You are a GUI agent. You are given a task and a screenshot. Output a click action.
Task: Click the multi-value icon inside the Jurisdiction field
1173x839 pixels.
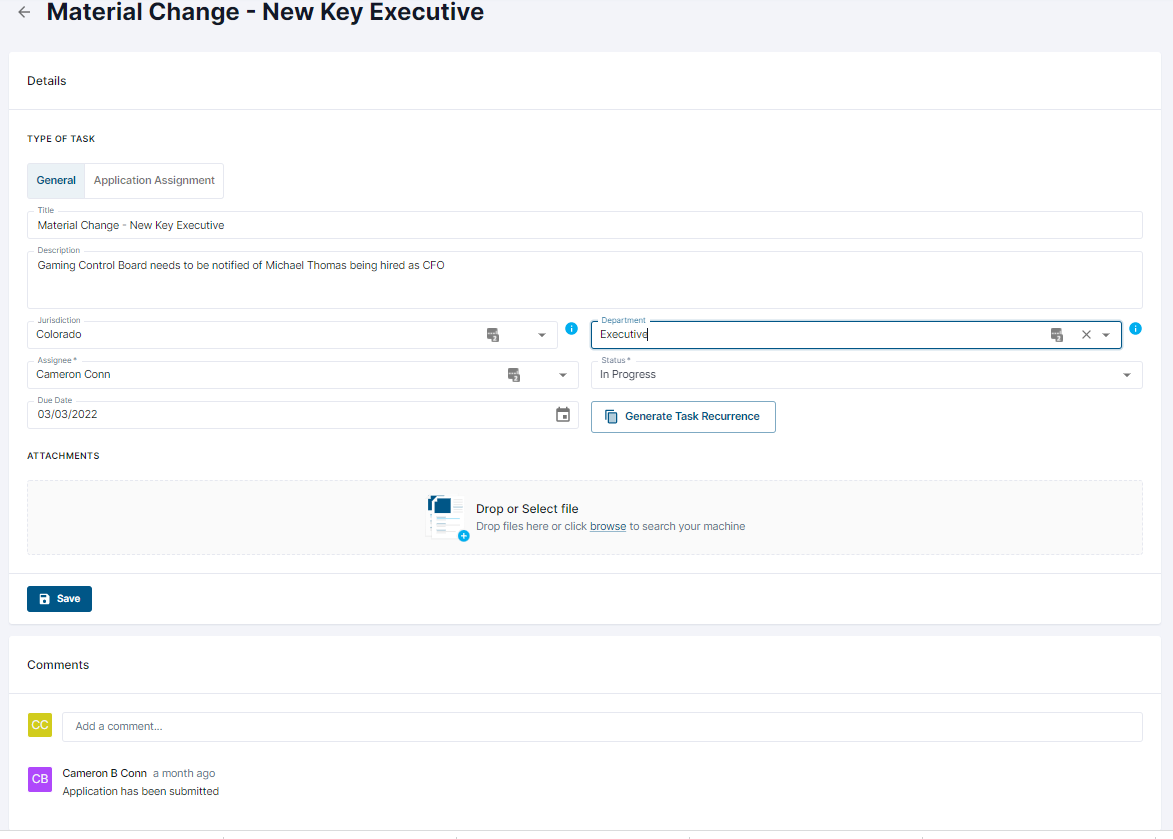(492, 334)
